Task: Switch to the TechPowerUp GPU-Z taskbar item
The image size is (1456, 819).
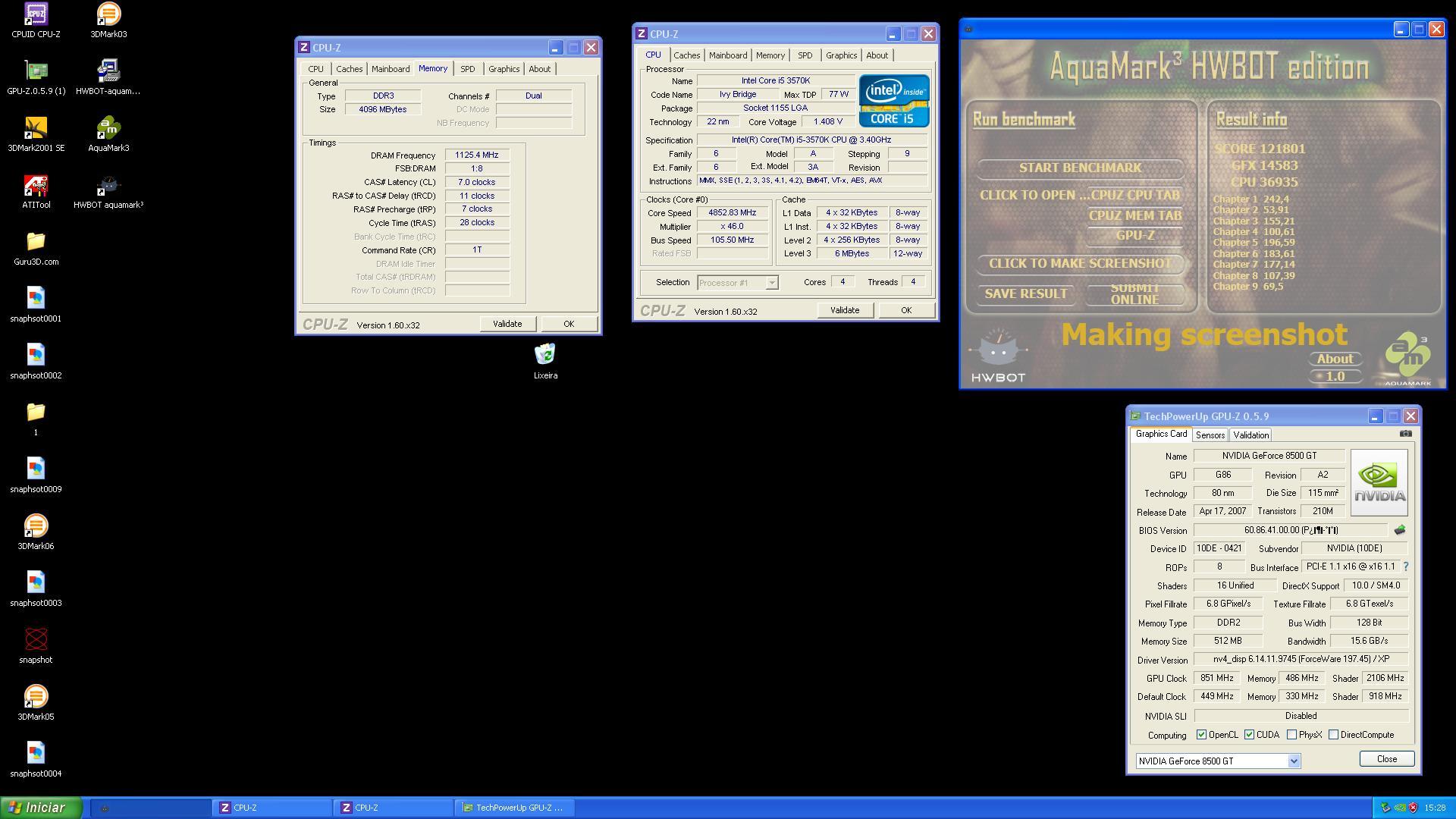Action: [x=515, y=808]
